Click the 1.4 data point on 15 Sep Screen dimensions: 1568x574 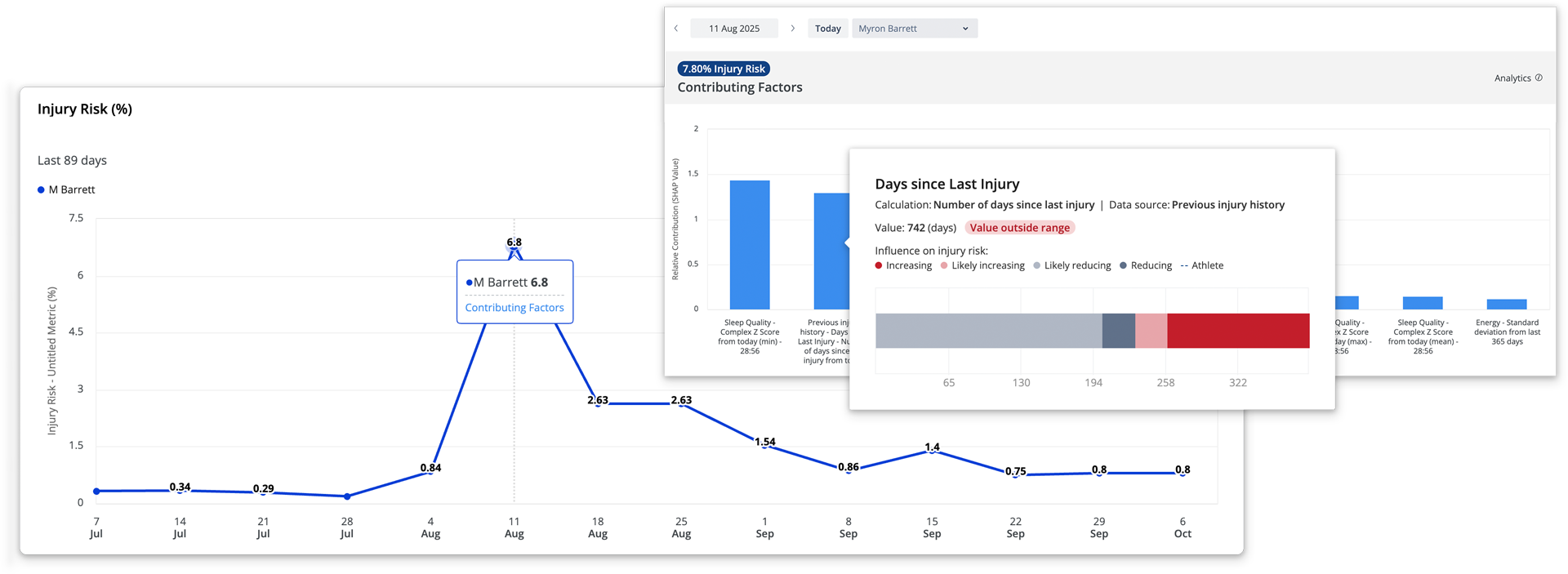pyautogui.click(x=932, y=451)
